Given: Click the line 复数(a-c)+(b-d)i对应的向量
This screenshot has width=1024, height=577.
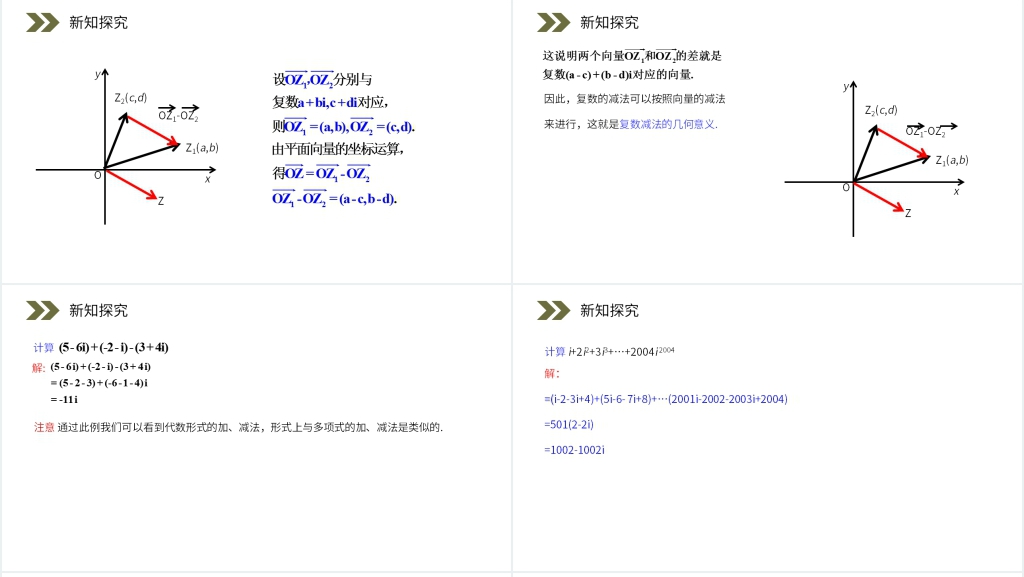Looking at the screenshot, I should tap(618, 74).
